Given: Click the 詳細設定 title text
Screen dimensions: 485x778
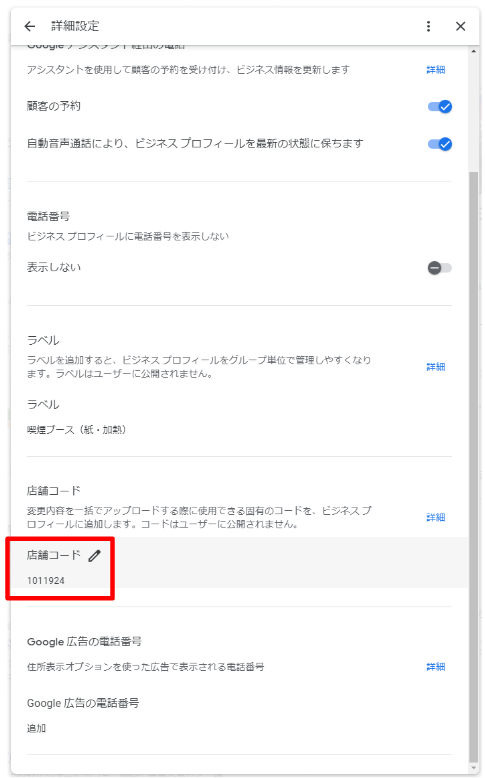Looking at the screenshot, I should 75,26.
